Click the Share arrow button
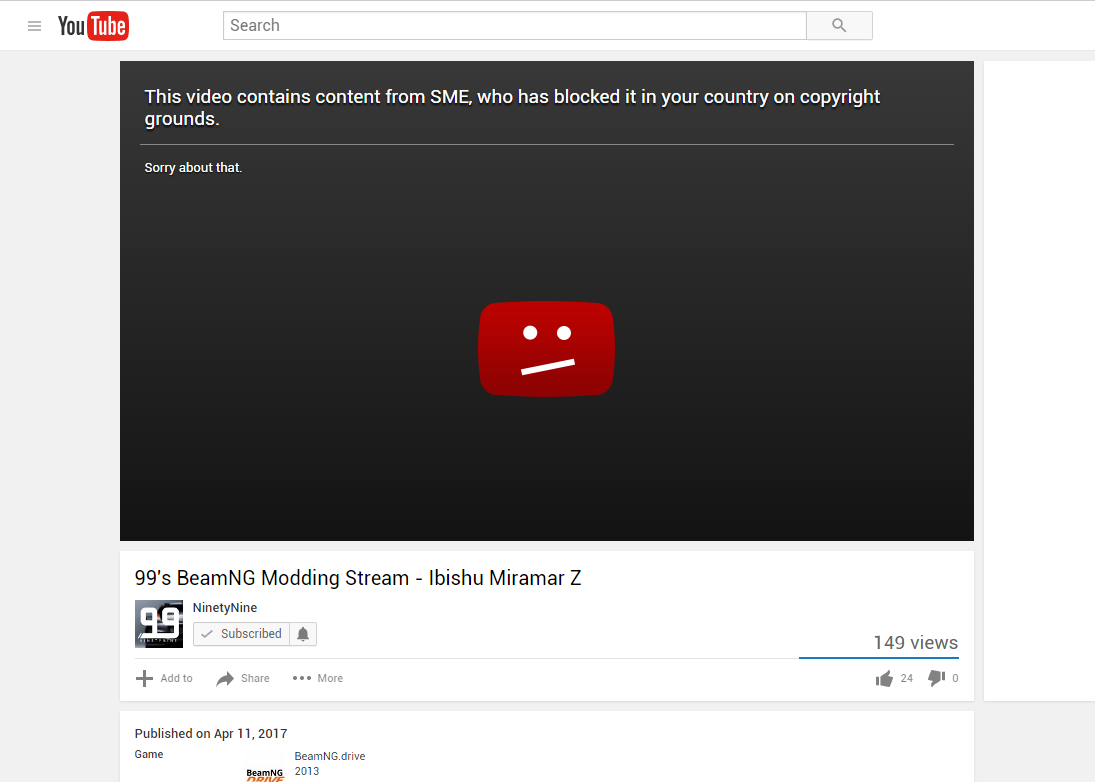Screen dimensions: 1095x782 coord(243,678)
